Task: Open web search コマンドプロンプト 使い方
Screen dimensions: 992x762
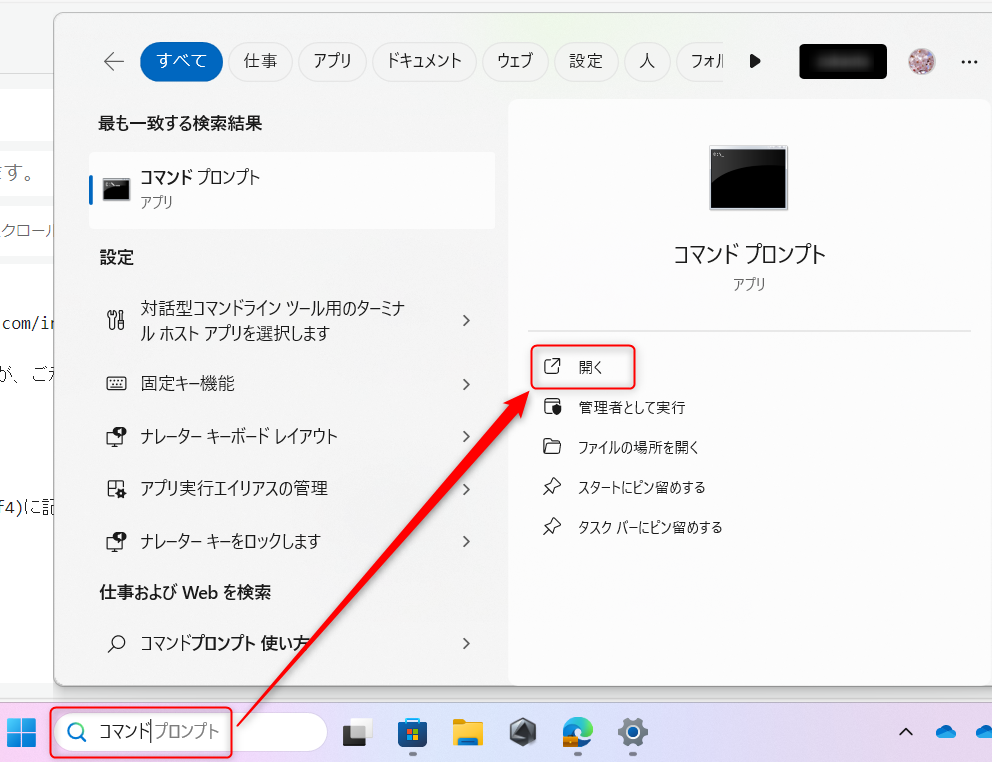Action: coord(292,643)
